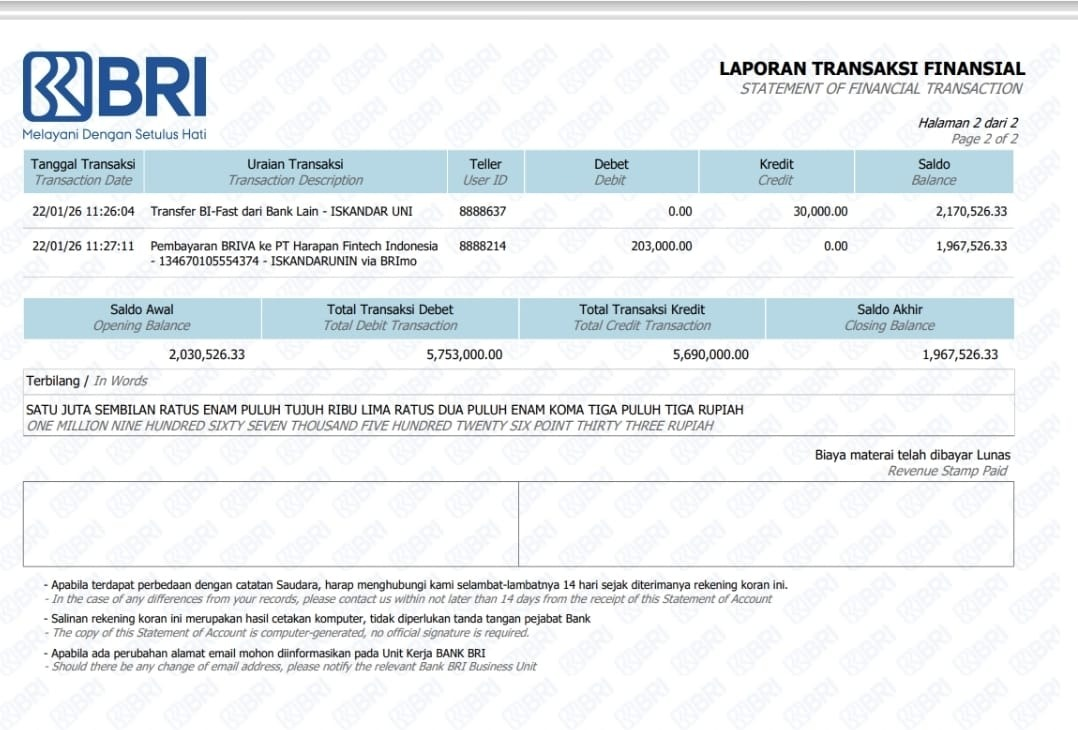This screenshot has width=1078, height=730.
Task: Click the BRI logo
Action: (x=115, y=87)
